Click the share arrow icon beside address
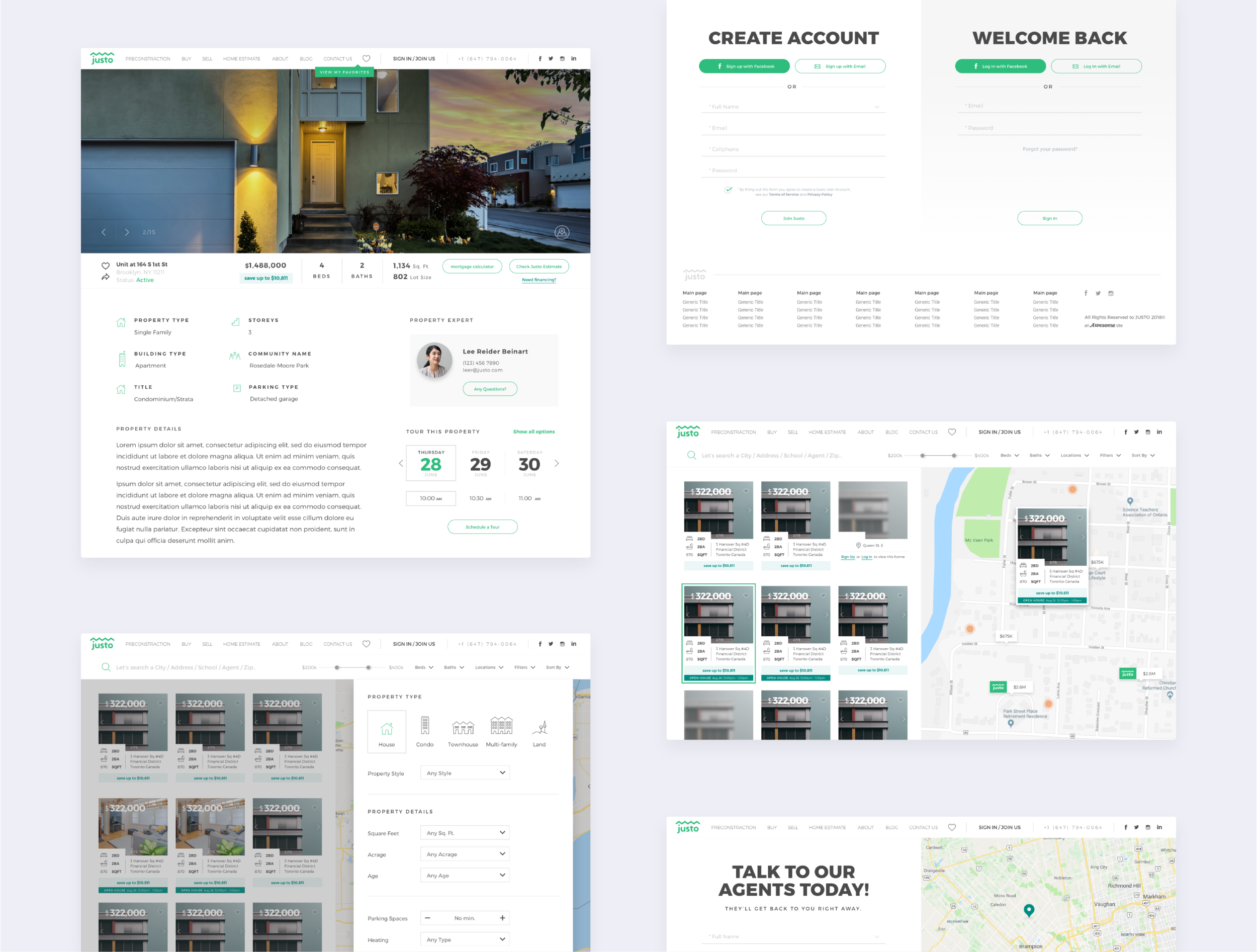This screenshot has width=1257, height=952. pyautogui.click(x=105, y=278)
